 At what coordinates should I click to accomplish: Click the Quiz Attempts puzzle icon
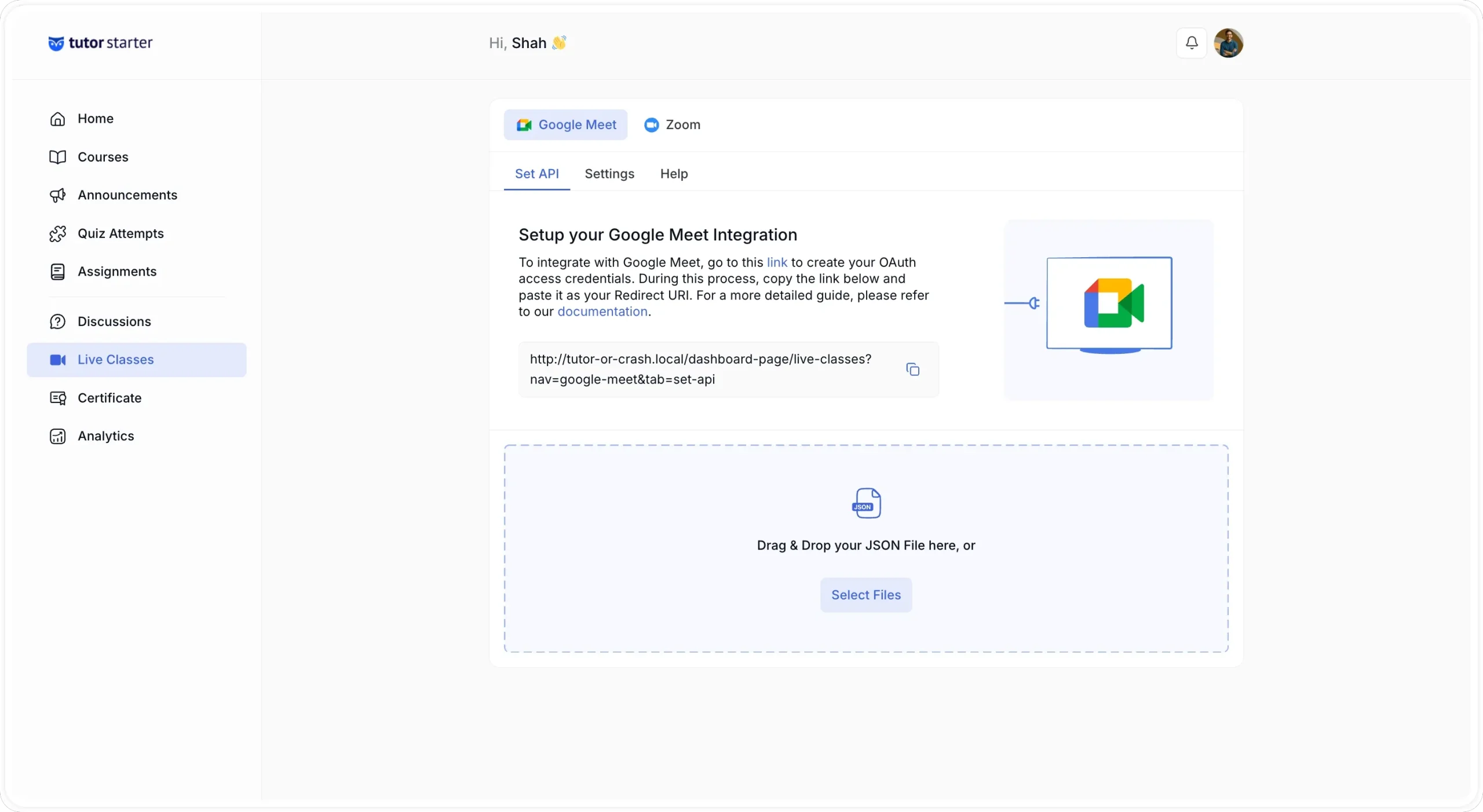click(57, 233)
